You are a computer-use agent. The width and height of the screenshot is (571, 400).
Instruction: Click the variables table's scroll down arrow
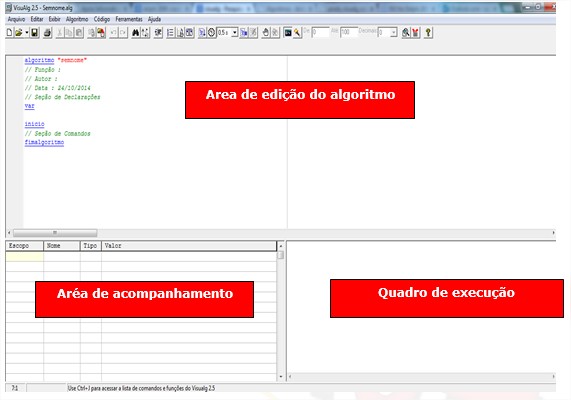click(x=281, y=377)
